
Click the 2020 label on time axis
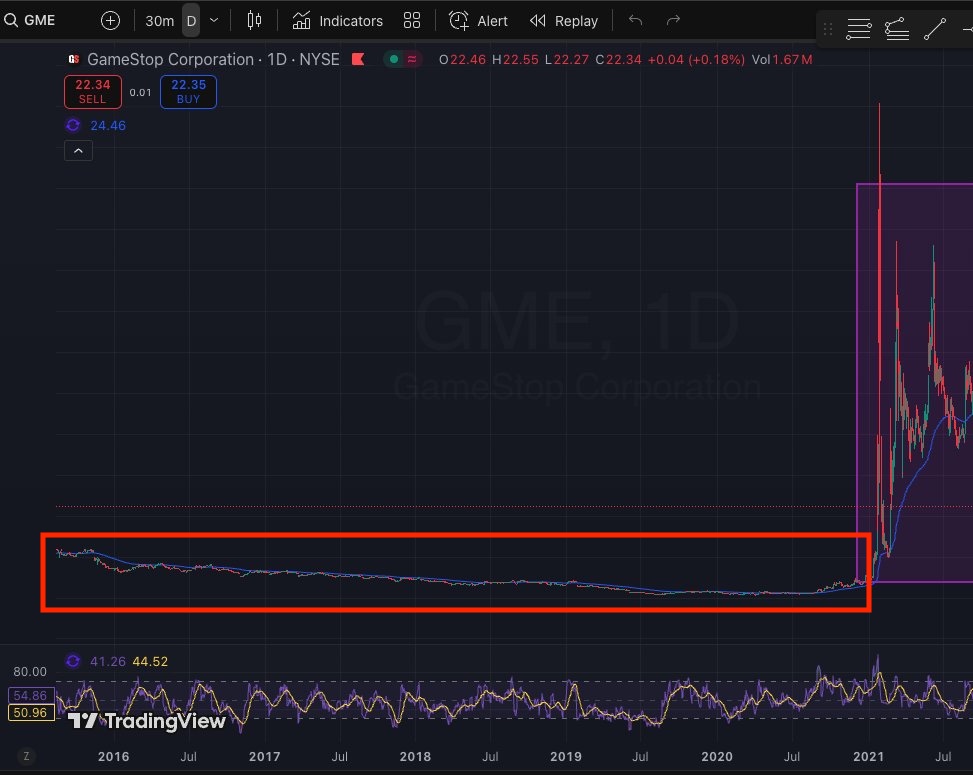click(x=717, y=757)
